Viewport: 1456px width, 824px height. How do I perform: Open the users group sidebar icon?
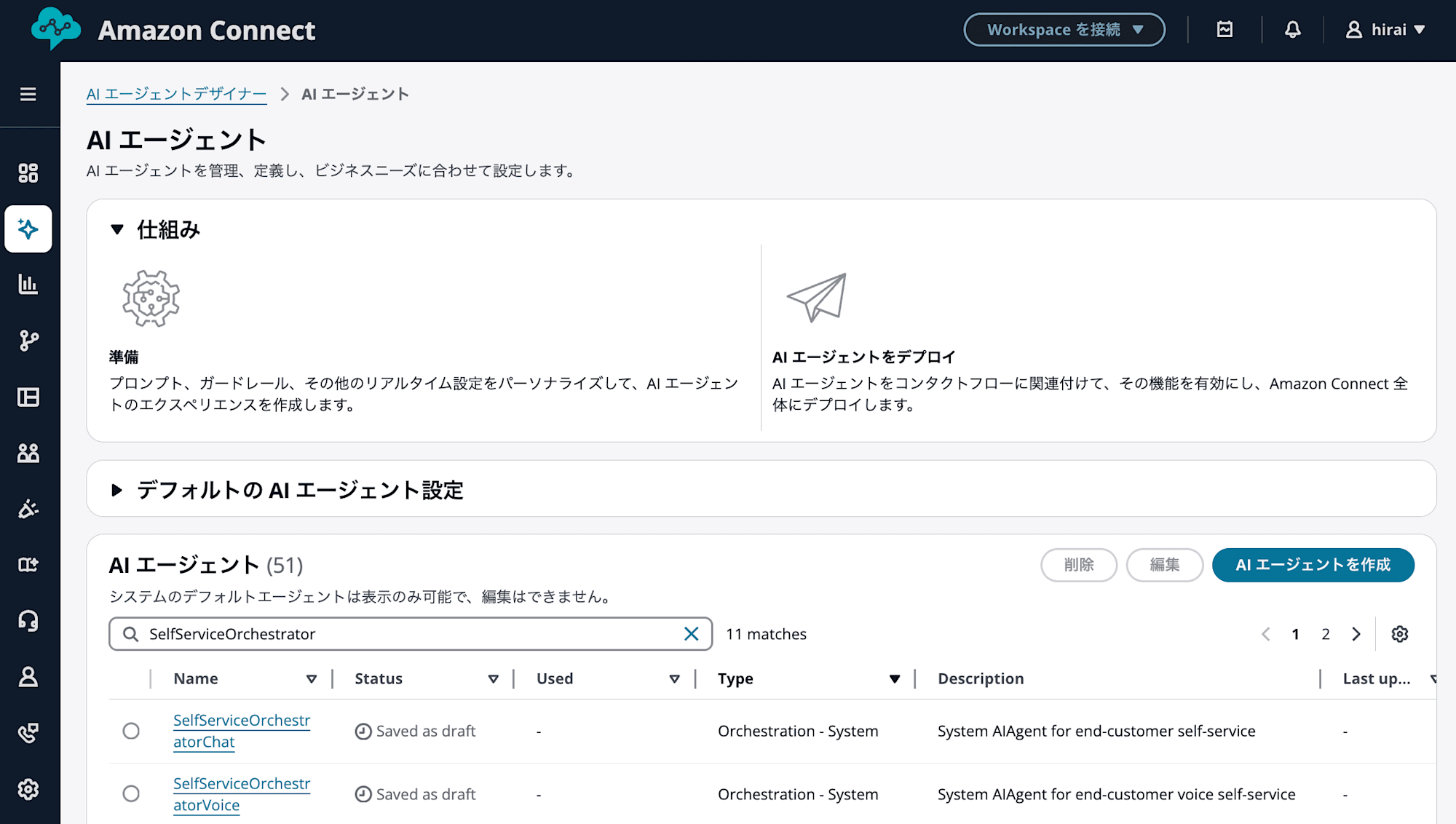(x=28, y=453)
